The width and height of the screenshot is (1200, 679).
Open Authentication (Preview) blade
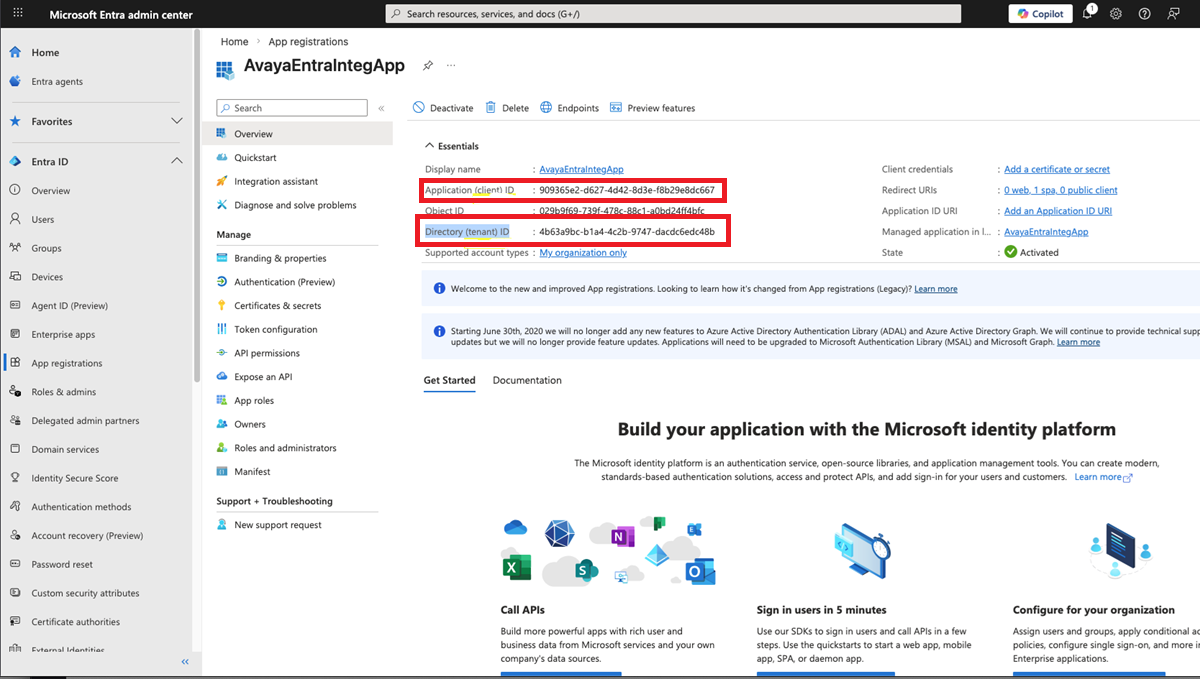pos(285,282)
